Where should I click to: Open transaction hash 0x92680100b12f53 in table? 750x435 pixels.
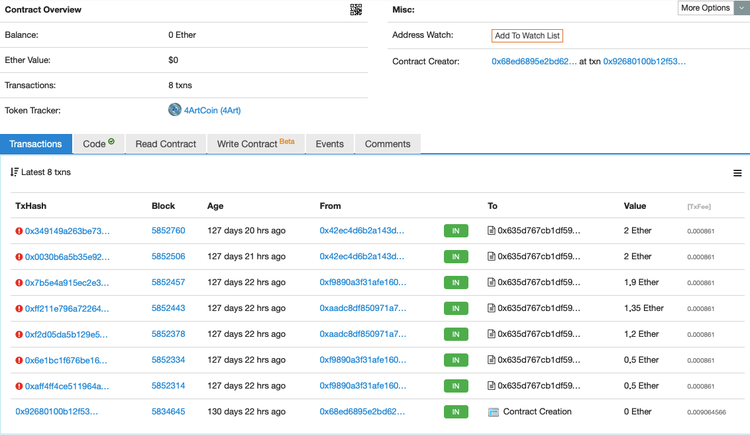[x=56, y=412]
